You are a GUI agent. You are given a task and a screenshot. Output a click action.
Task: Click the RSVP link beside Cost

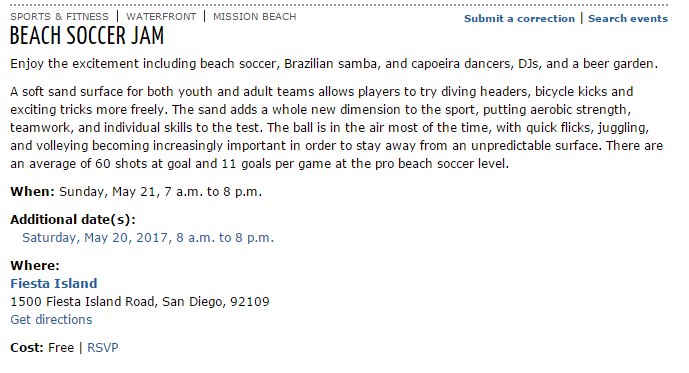(x=103, y=348)
